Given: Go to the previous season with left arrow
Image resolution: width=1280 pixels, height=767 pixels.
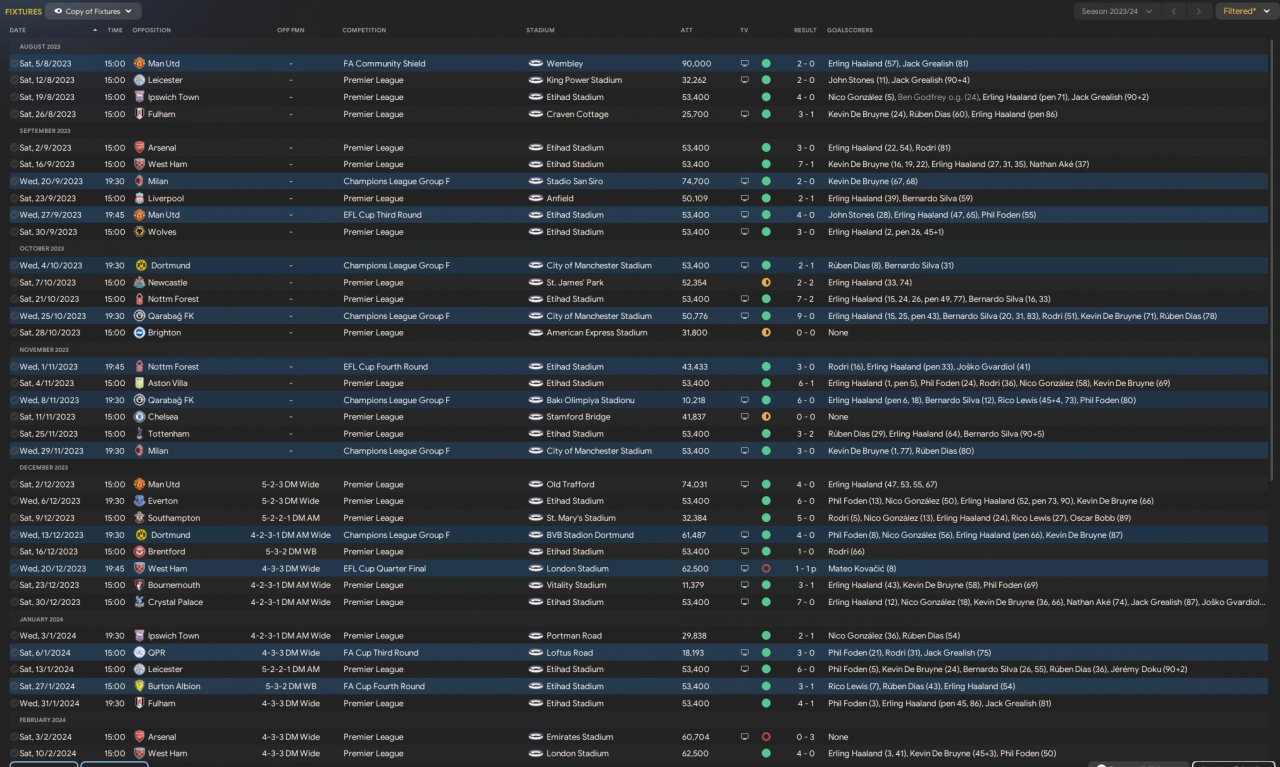Looking at the screenshot, I should coord(1174,11).
